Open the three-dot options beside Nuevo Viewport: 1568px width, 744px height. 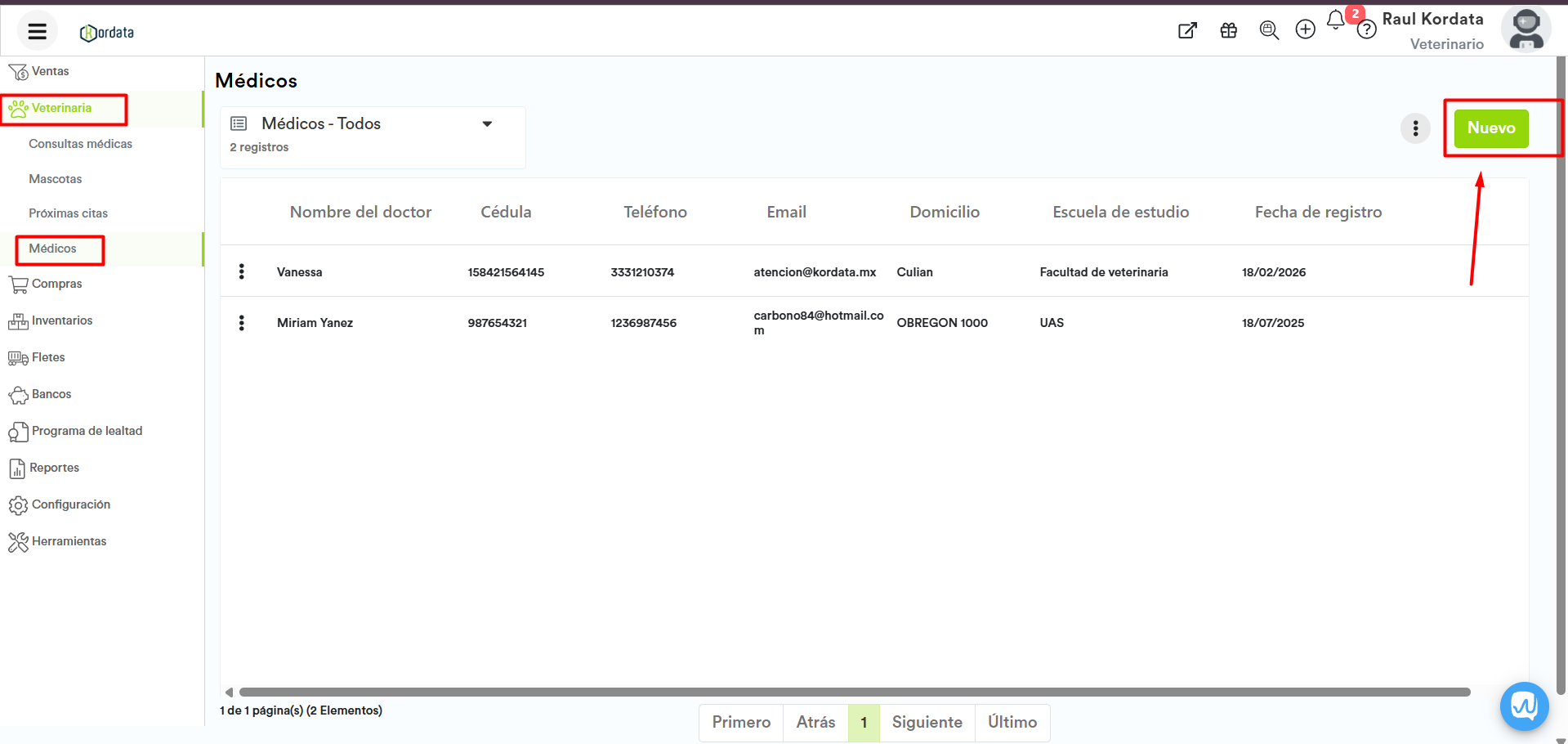pyautogui.click(x=1415, y=128)
